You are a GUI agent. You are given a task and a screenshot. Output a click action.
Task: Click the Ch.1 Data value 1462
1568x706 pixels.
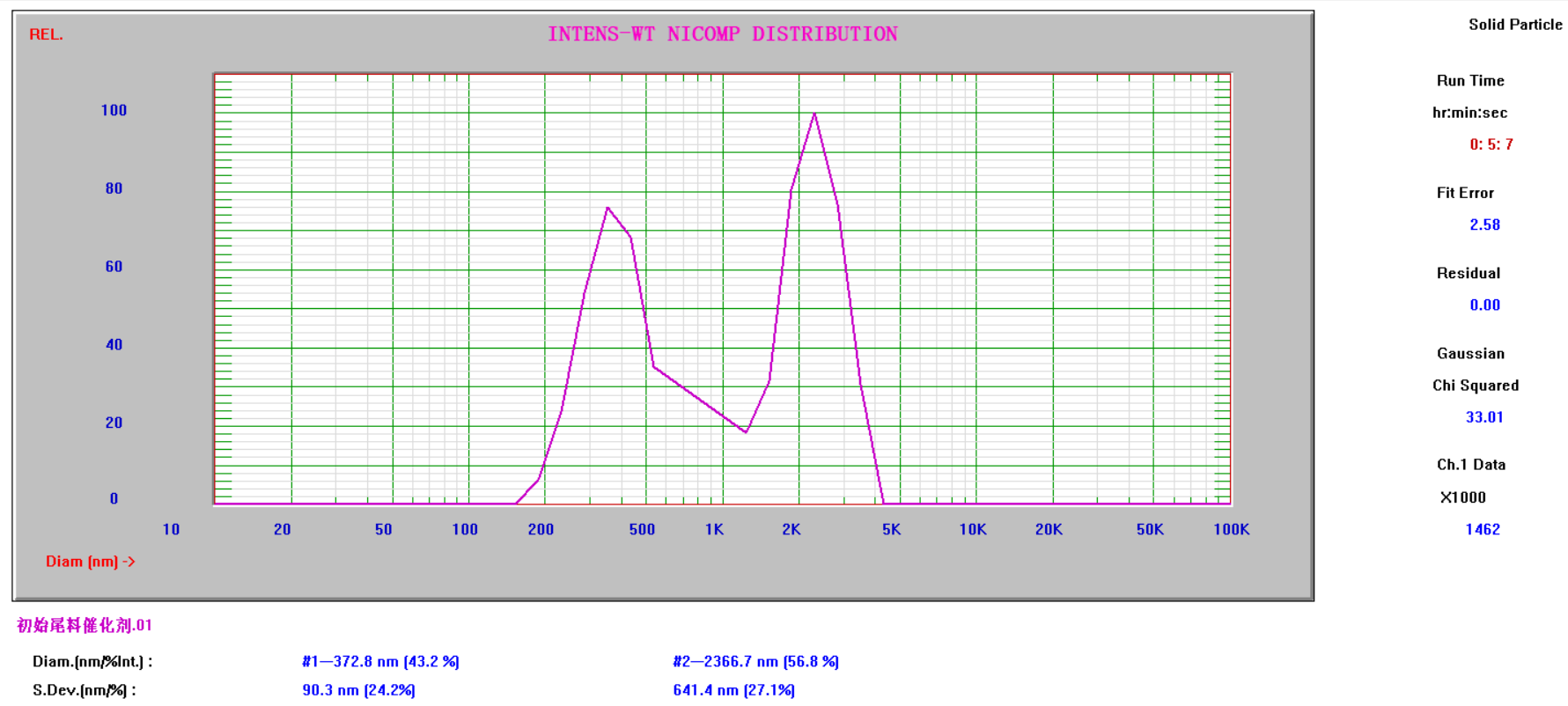[x=1483, y=529]
